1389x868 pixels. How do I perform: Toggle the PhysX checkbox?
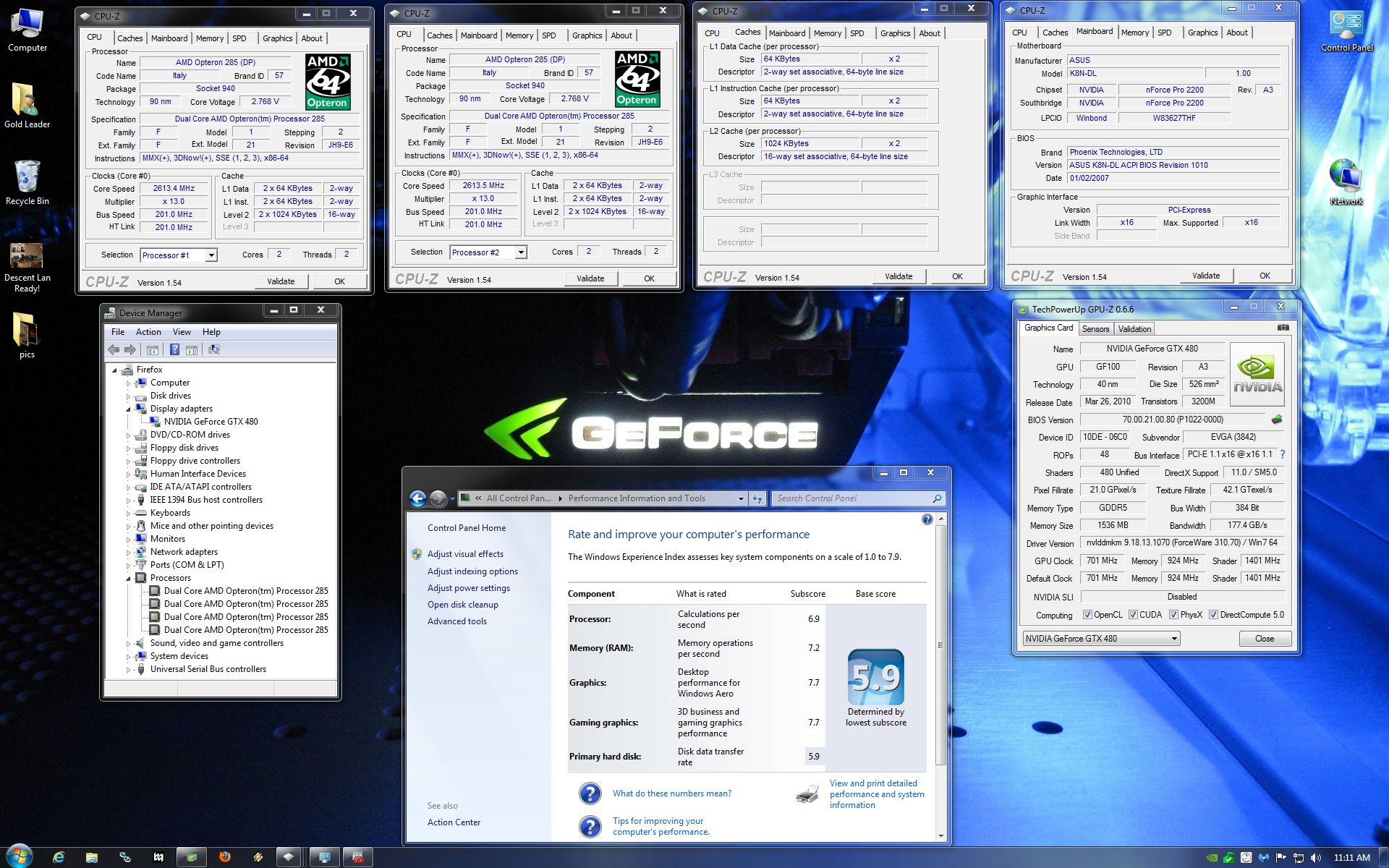[1173, 615]
